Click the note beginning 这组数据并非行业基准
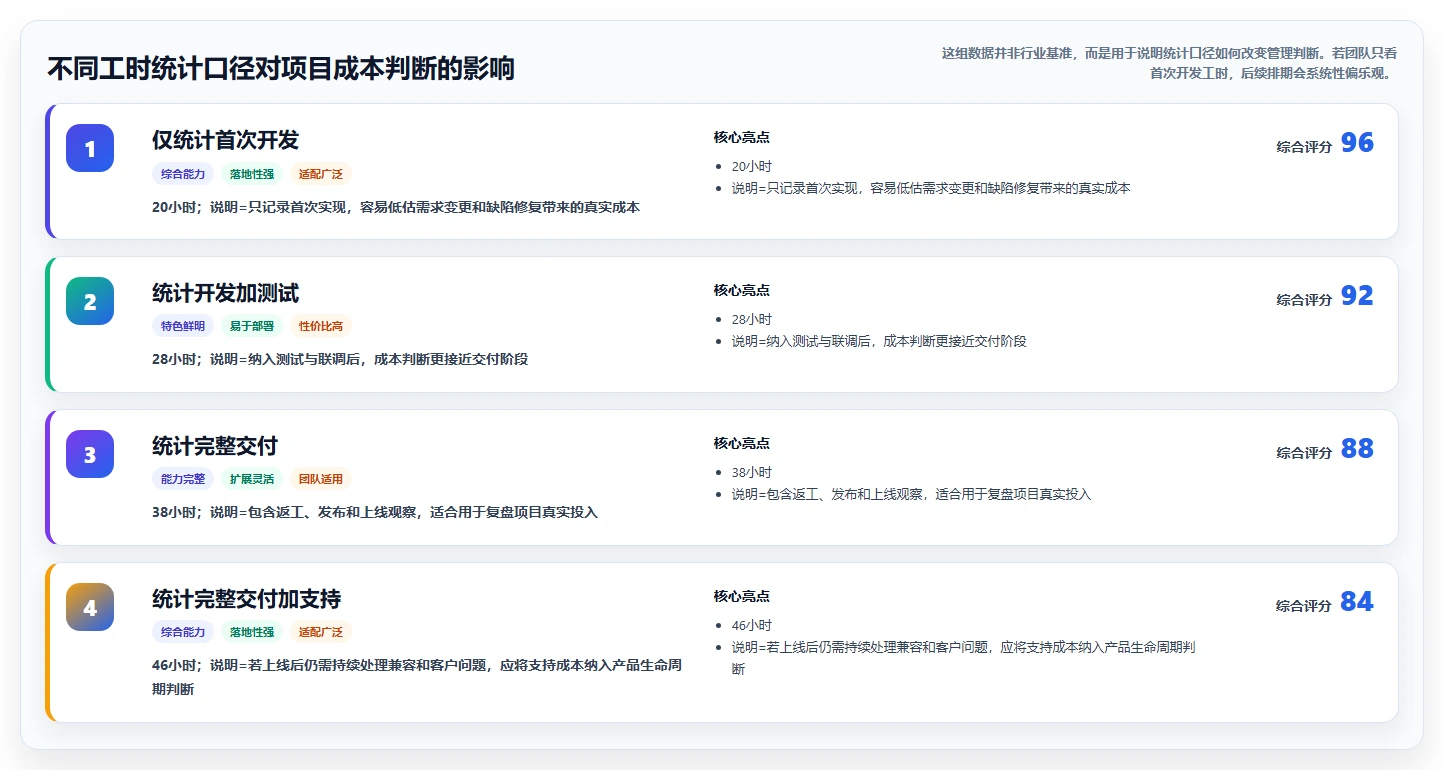1444x770 pixels. coord(1169,63)
